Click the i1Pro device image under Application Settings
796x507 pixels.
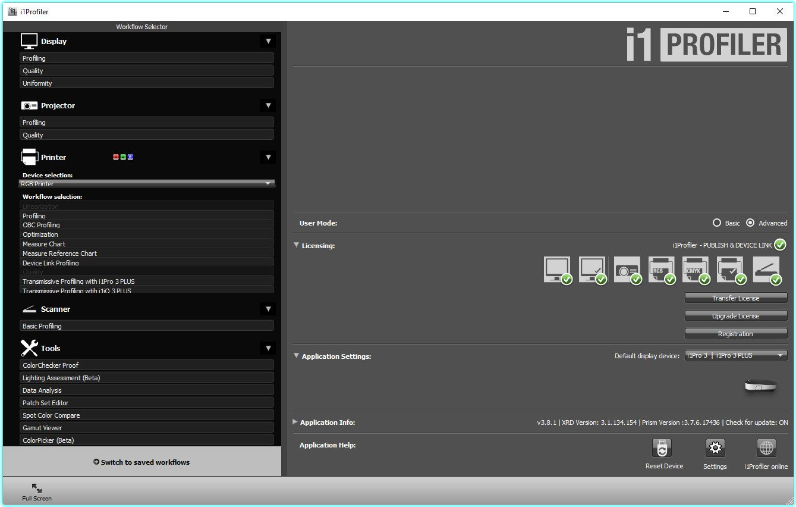[760, 386]
